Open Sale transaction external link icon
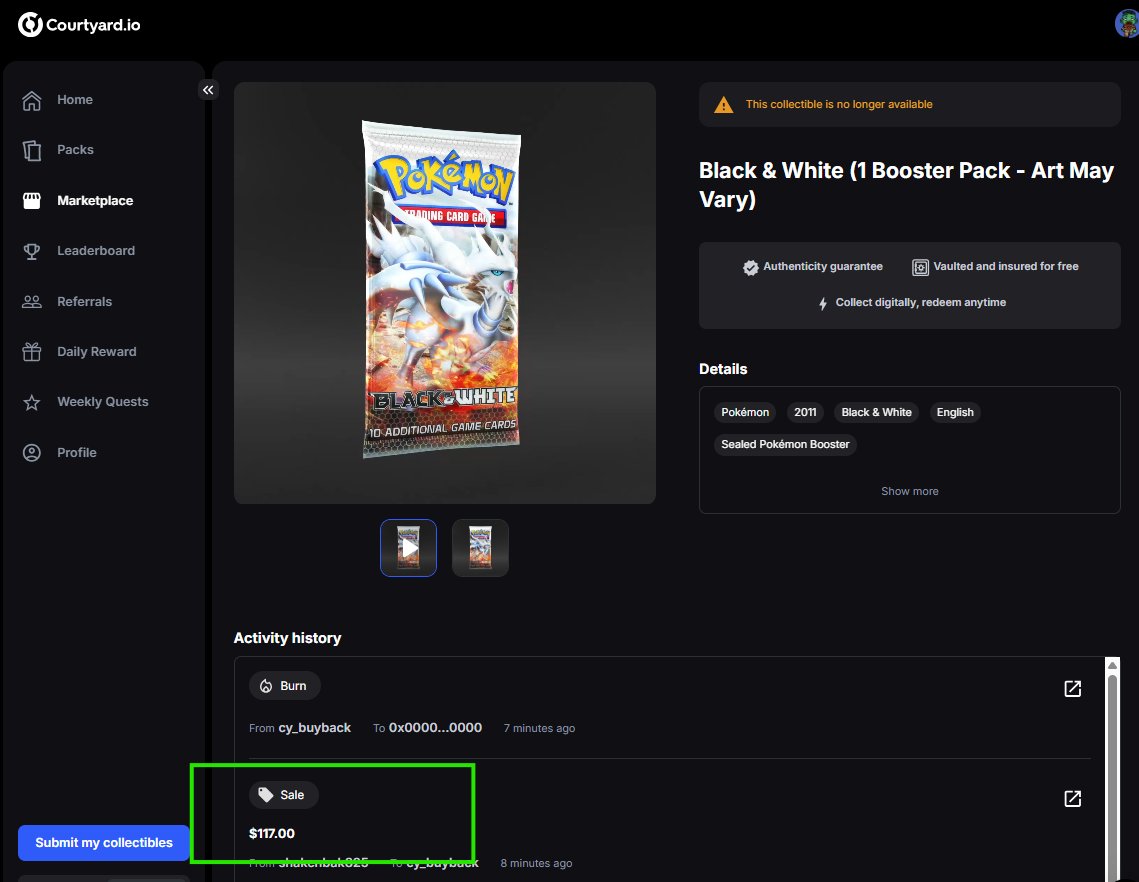Image resolution: width=1139 pixels, height=882 pixels. click(x=1073, y=798)
